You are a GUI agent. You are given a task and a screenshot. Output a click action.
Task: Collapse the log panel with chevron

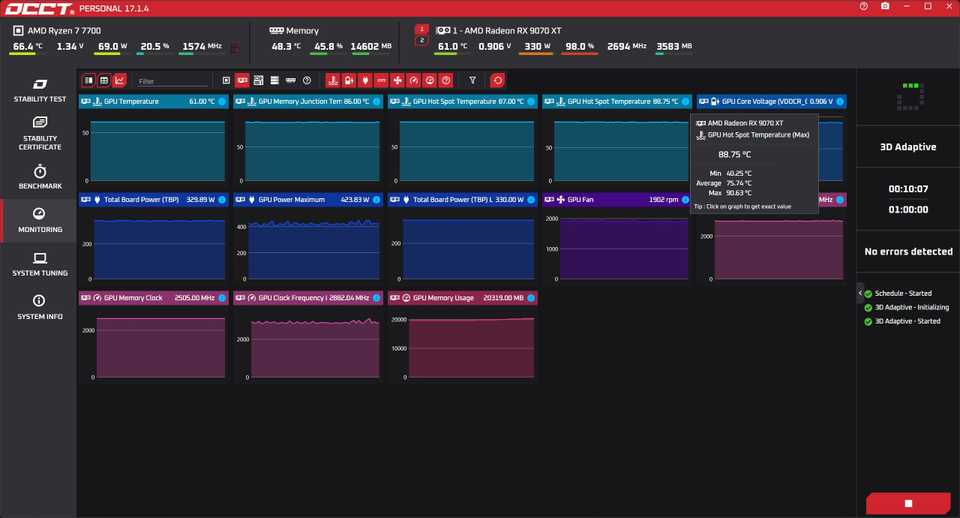click(x=860, y=293)
